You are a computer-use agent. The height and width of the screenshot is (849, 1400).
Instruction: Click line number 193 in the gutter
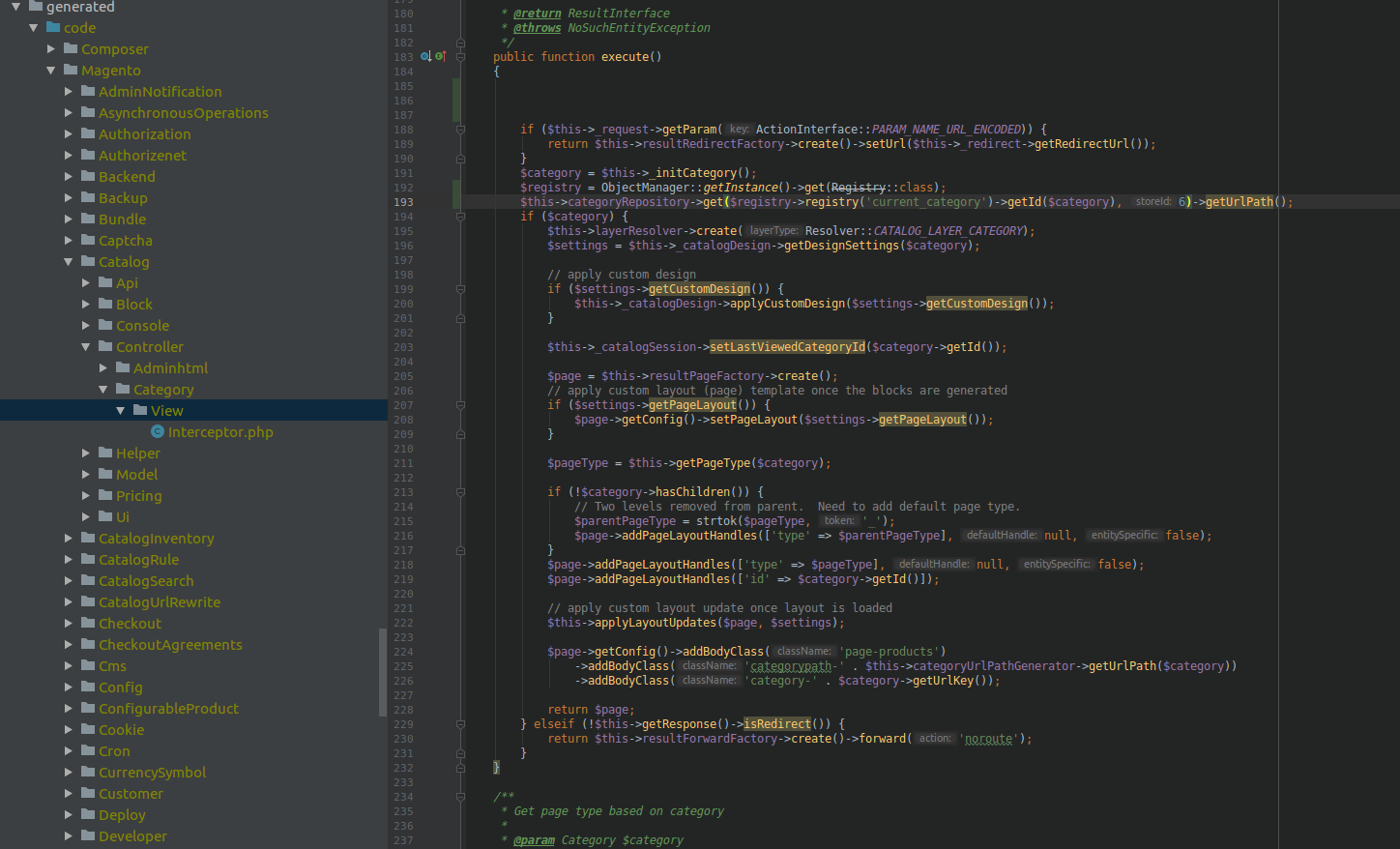[403, 202]
